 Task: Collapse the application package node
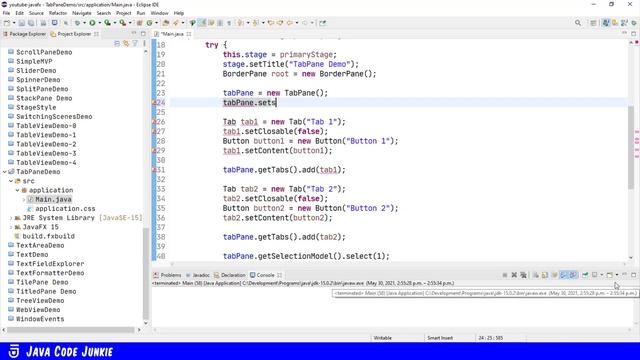[18, 190]
